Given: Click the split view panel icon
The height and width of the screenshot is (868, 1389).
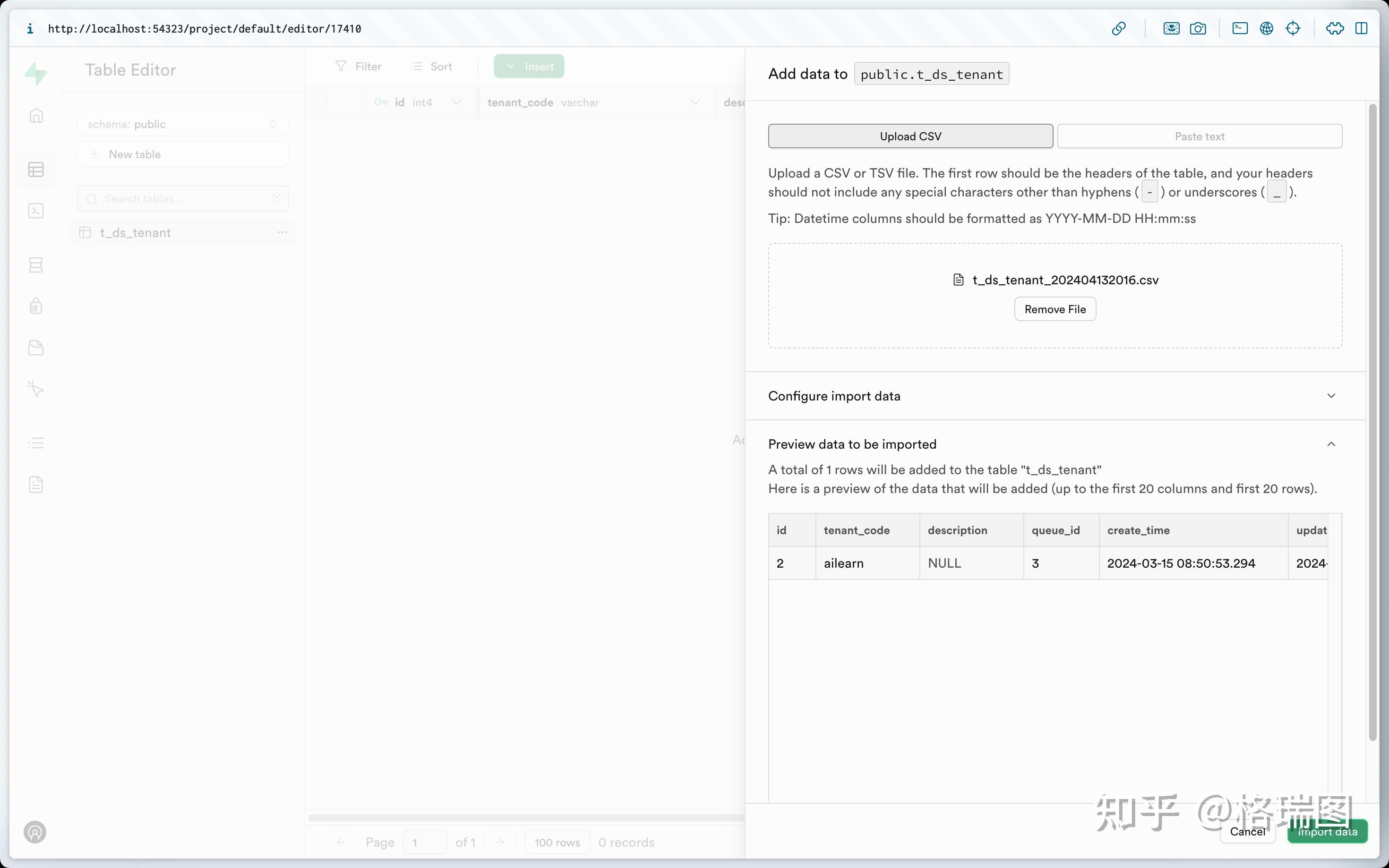Looking at the screenshot, I should [1361, 28].
